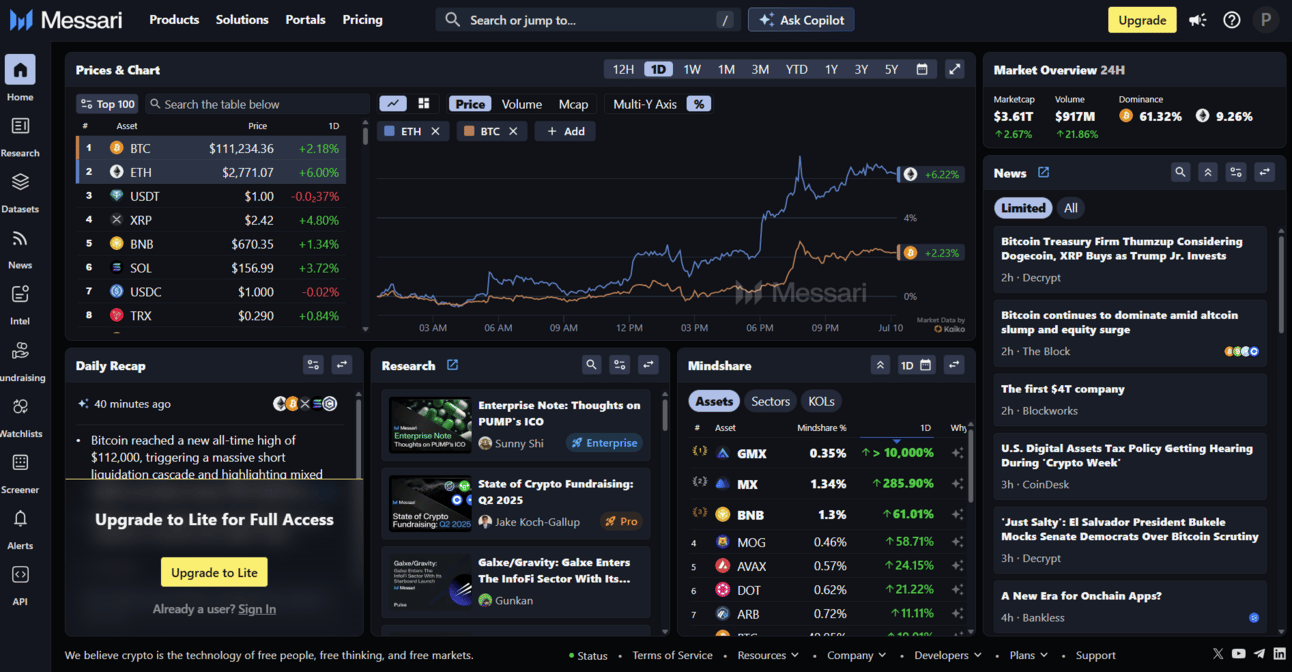The width and height of the screenshot is (1292, 672).
Task: Expand the Resources footer menu
Action: pyautogui.click(x=768, y=655)
